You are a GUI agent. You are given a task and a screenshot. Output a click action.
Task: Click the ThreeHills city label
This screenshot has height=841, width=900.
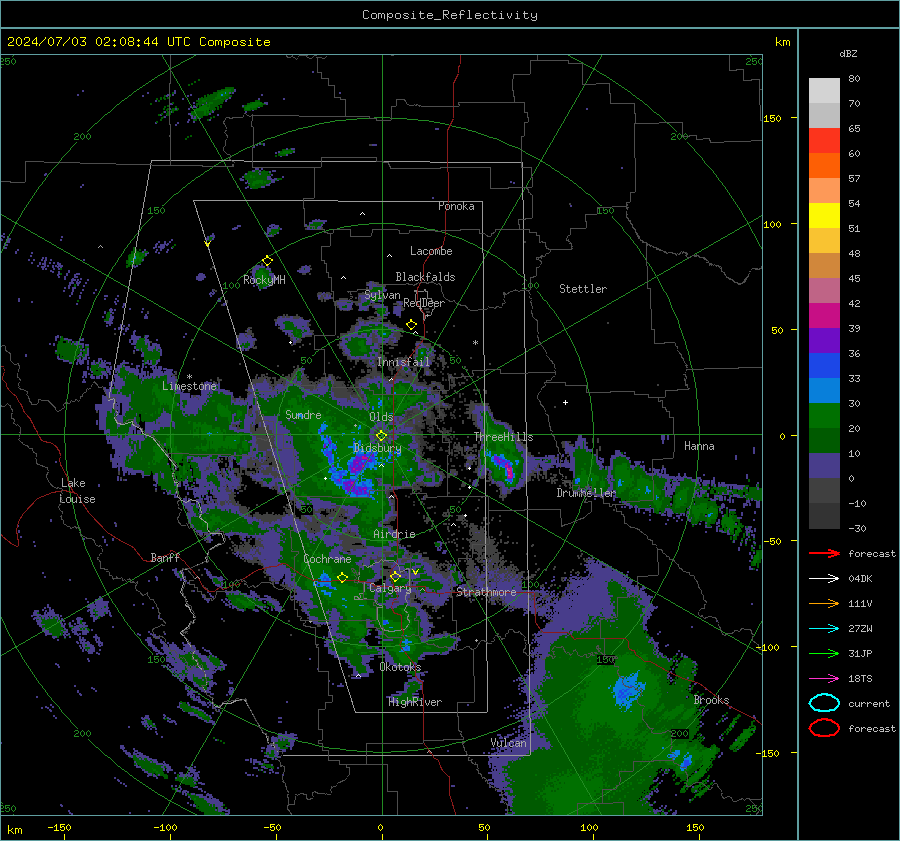click(x=503, y=437)
